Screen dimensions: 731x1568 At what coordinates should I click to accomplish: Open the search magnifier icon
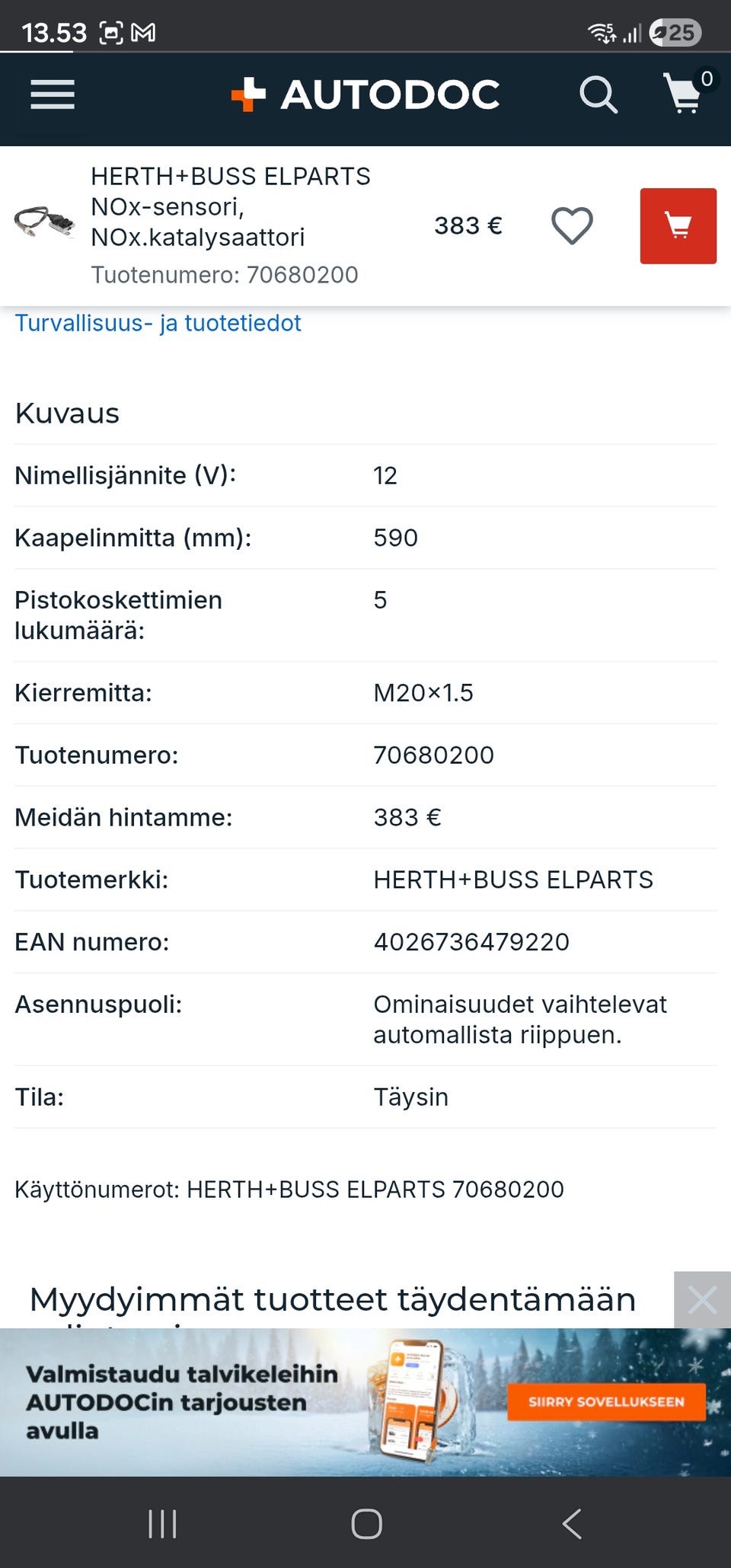[x=598, y=95]
